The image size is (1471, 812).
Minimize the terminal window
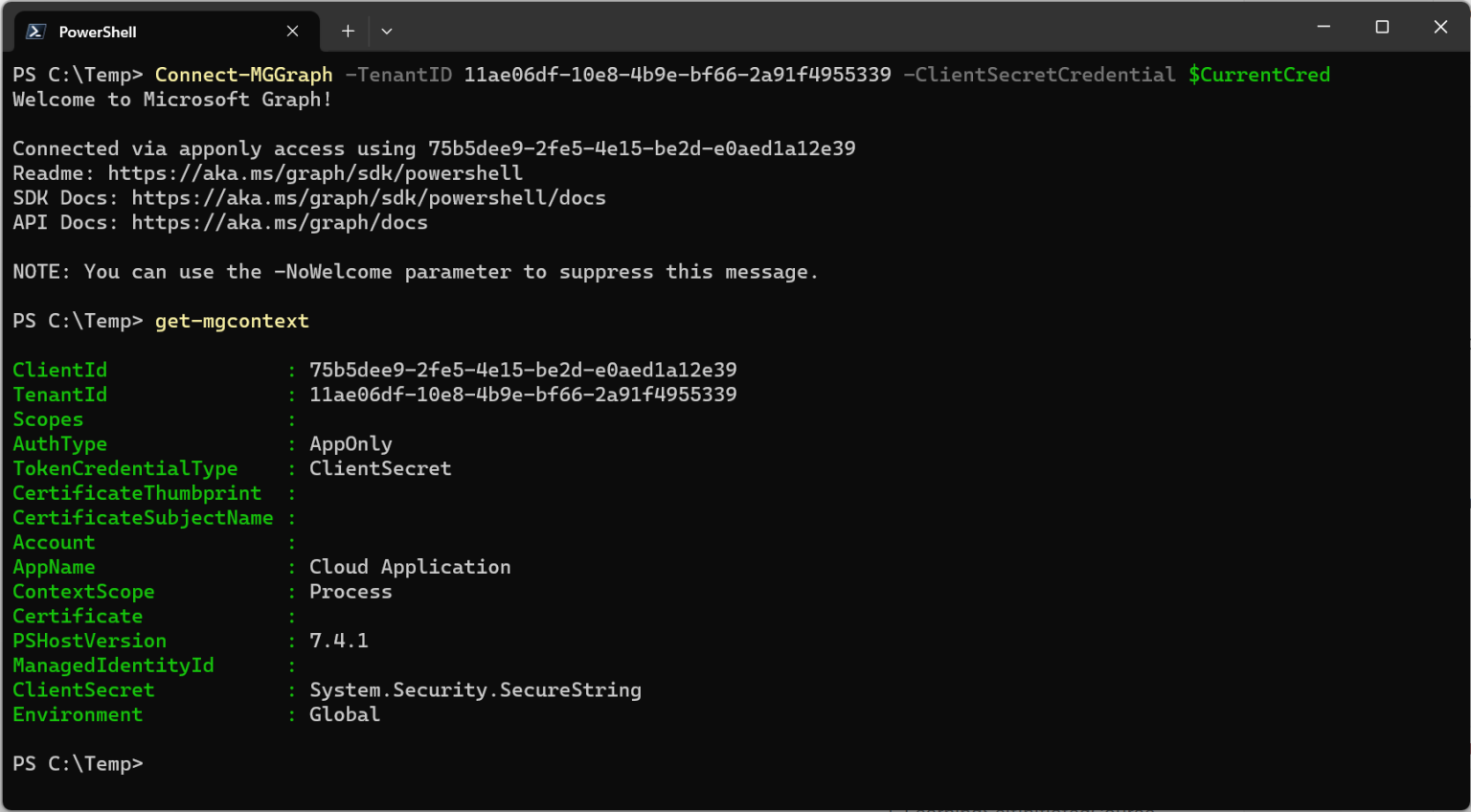point(1324,27)
